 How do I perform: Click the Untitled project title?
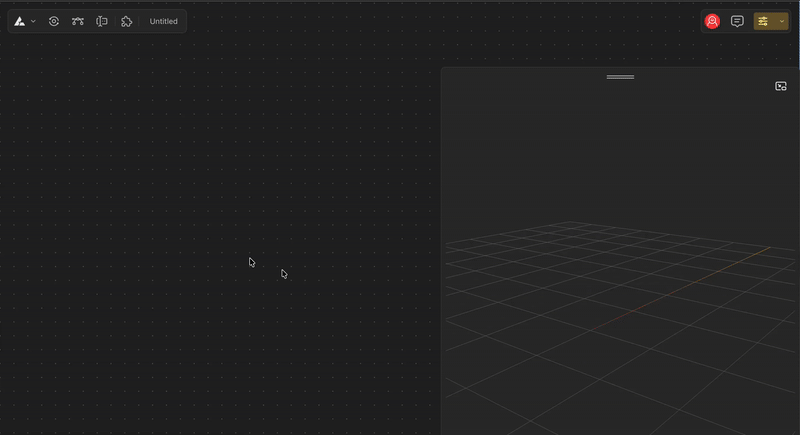click(x=163, y=21)
